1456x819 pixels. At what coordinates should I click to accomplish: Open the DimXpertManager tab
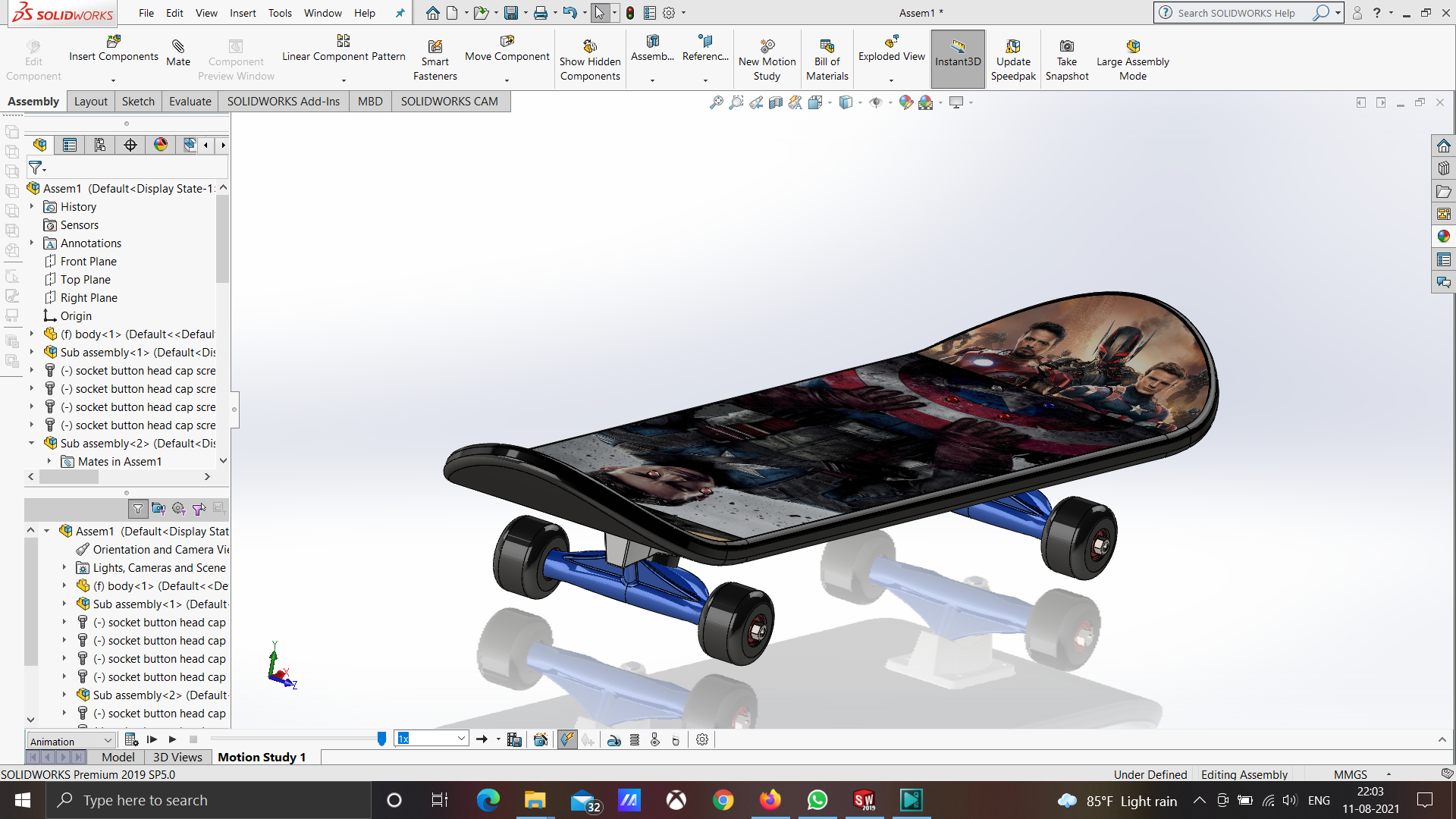click(130, 145)
